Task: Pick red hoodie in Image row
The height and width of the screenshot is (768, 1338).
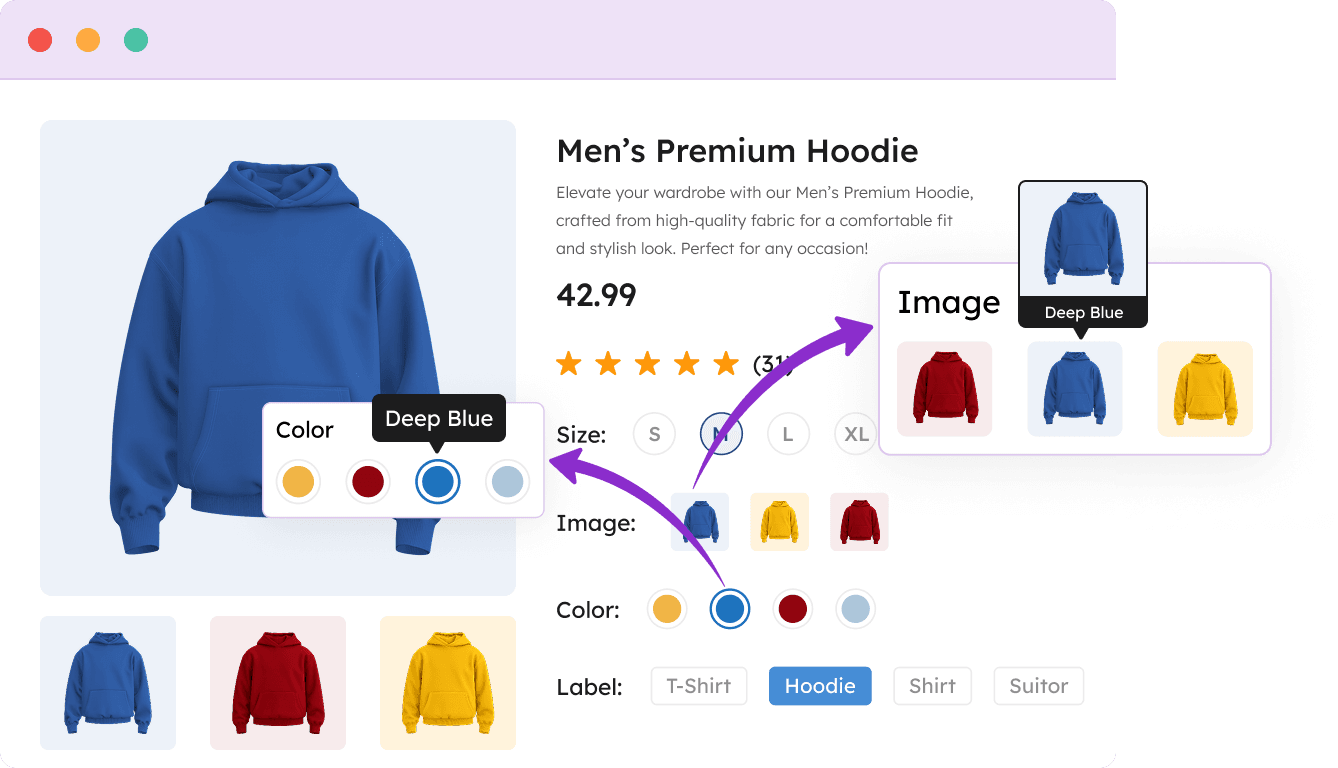Action: (859, 521)
